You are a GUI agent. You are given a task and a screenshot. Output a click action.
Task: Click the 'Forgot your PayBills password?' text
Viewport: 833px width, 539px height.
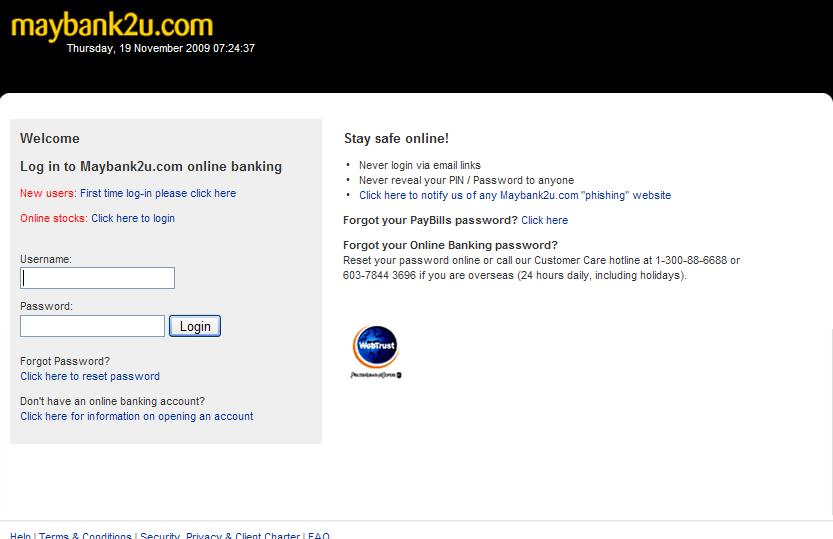tap(430, 220)
